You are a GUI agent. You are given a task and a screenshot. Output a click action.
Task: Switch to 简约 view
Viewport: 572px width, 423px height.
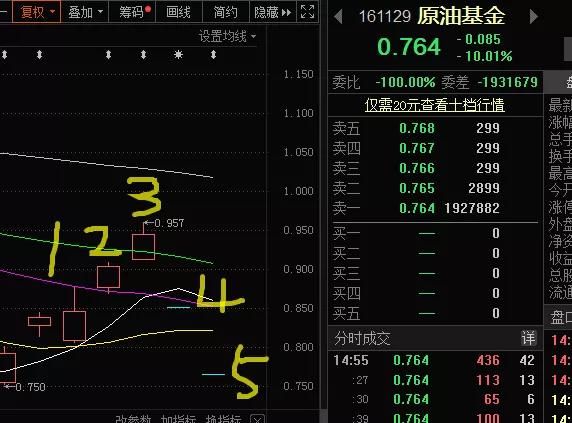(x=225, y=12)
